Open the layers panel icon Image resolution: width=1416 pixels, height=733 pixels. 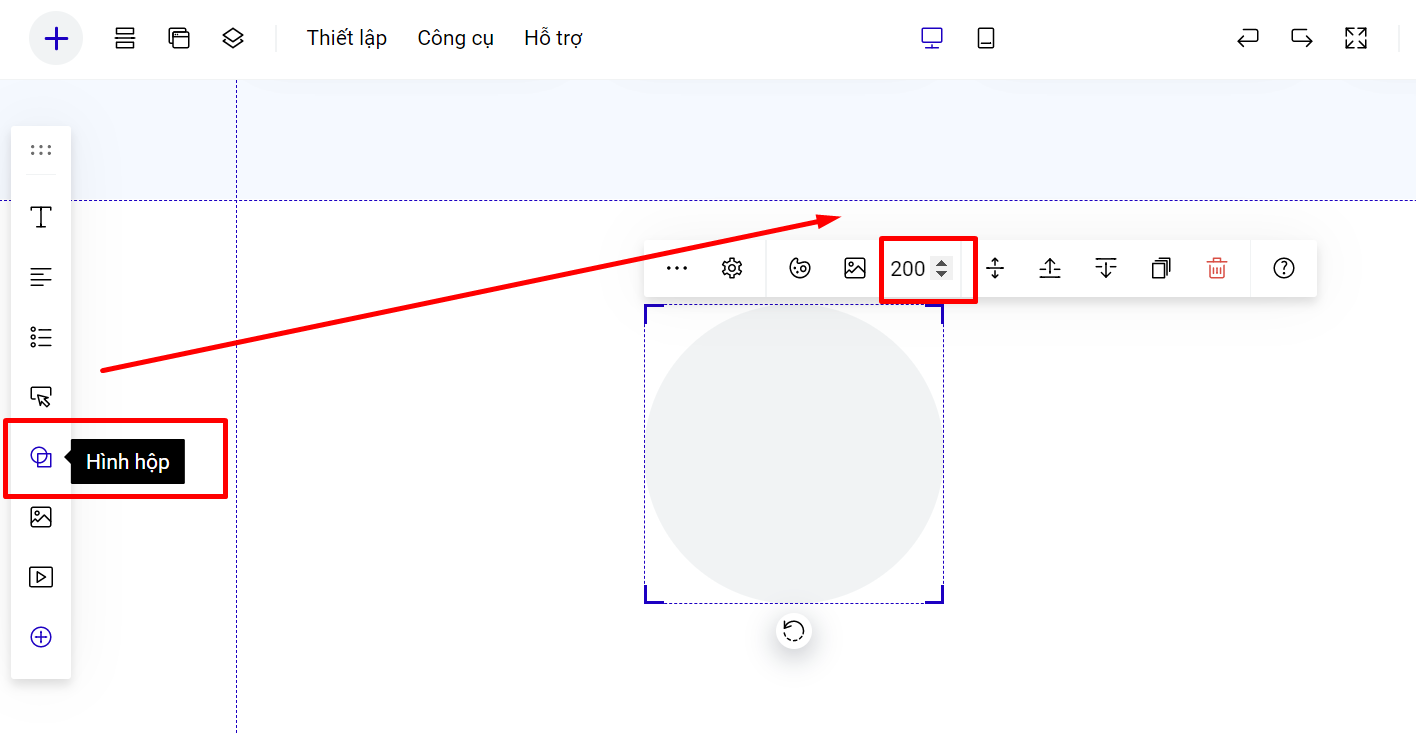233,39
